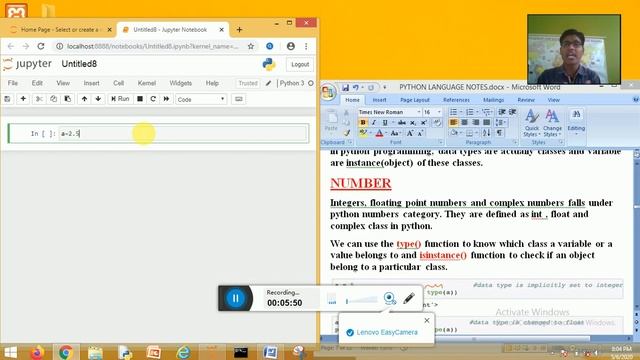The height and width of the screenshot is (360, 640).
Task: Open a new Chrome tab
Action: click(239, 29)
